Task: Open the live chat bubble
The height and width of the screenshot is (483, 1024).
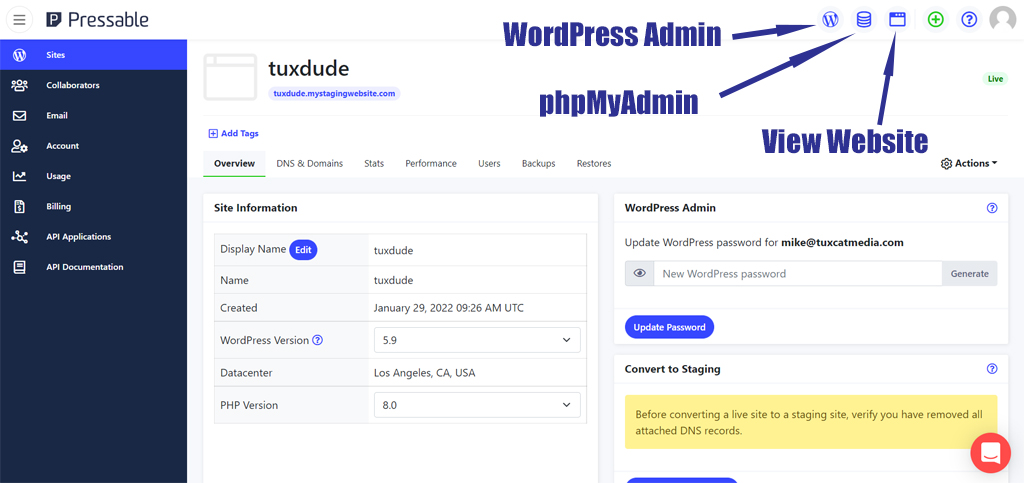Action: coord(991,453)
